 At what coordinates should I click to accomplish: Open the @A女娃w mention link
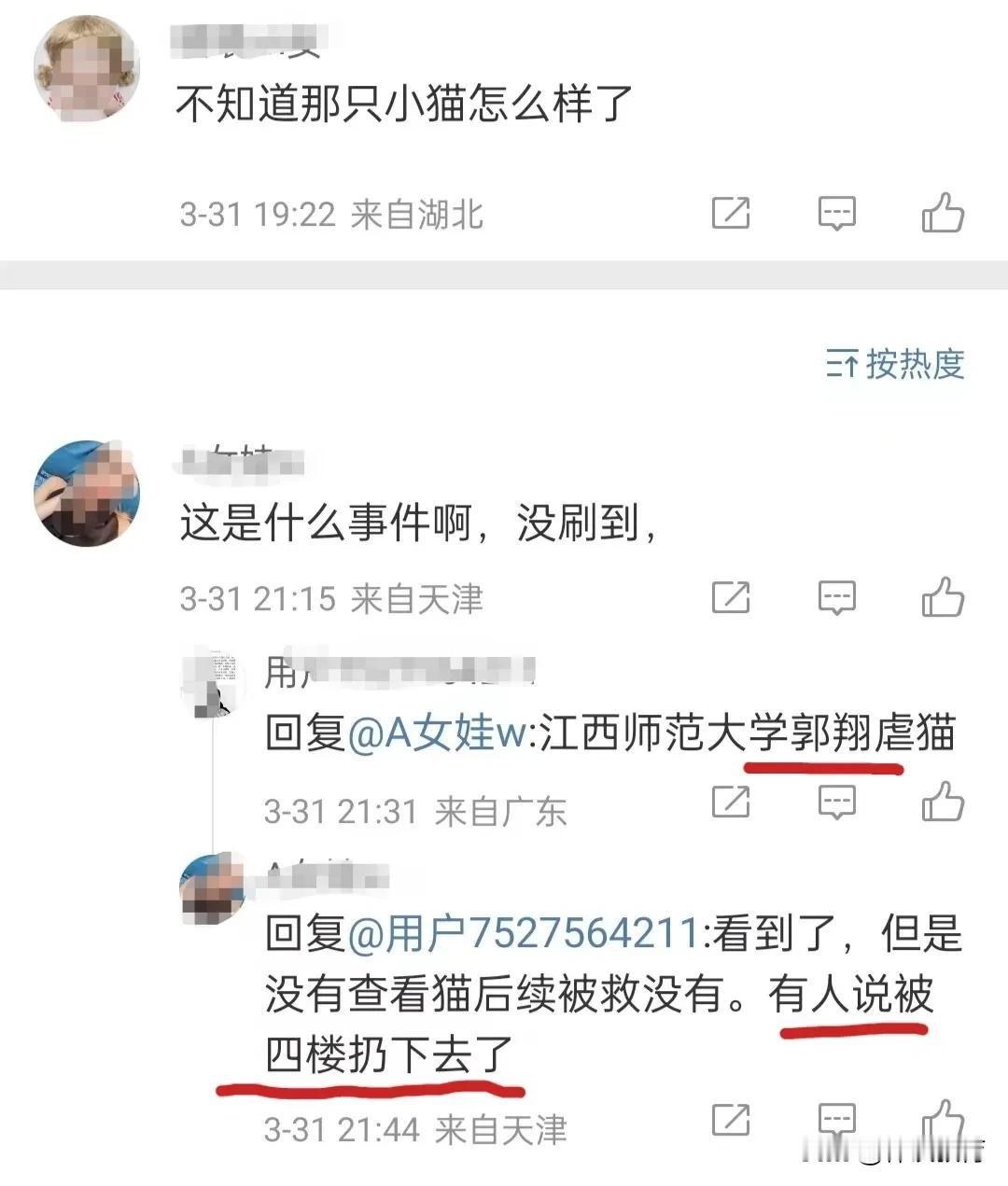[x=438, y=733]
